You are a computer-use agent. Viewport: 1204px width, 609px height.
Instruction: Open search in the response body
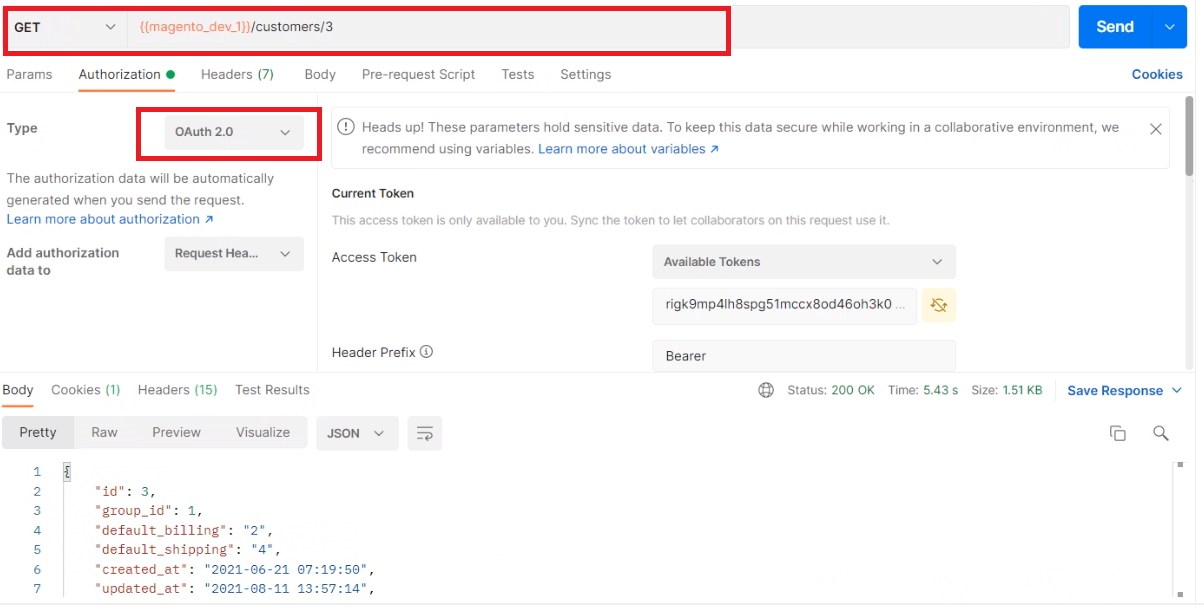point(1161,433)
